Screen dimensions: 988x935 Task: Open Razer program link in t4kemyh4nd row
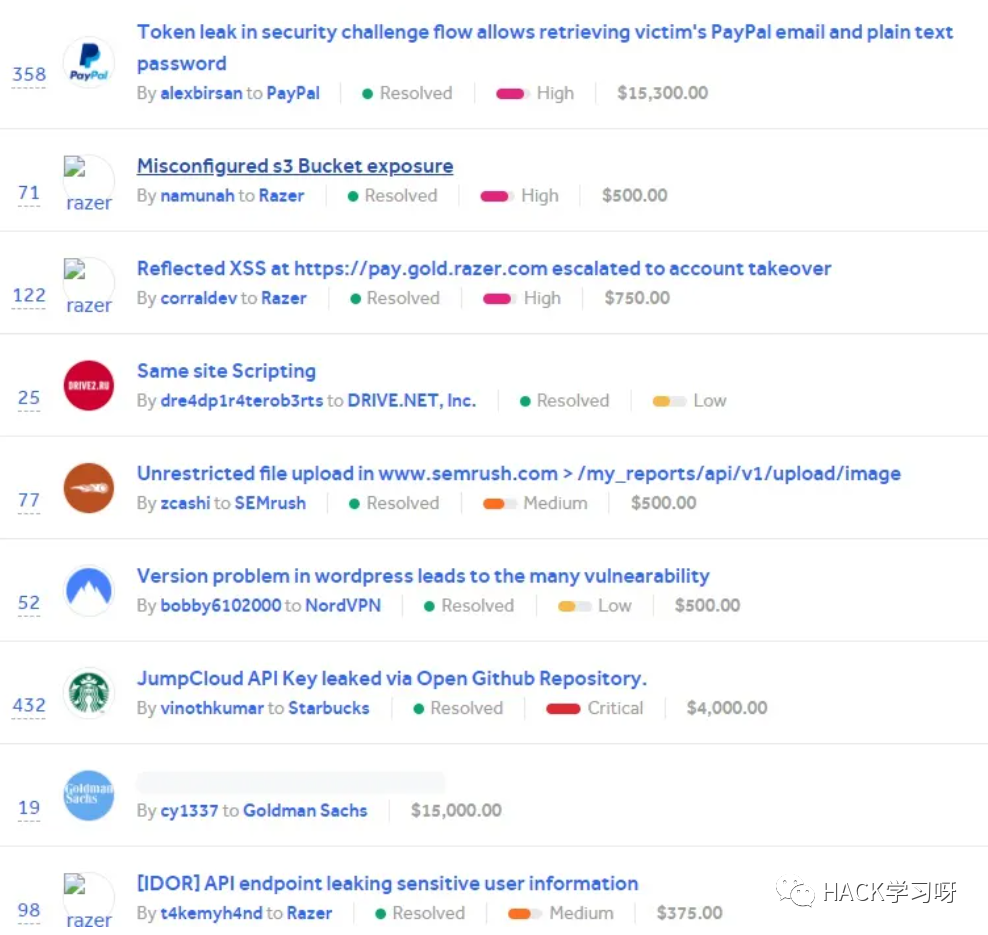pyautogui.click(x=309, y=914)
